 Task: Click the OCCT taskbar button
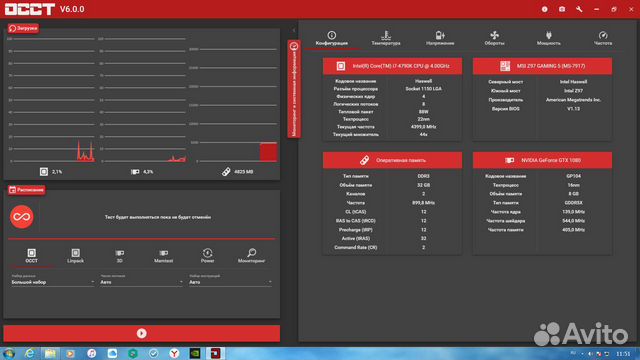216,353
